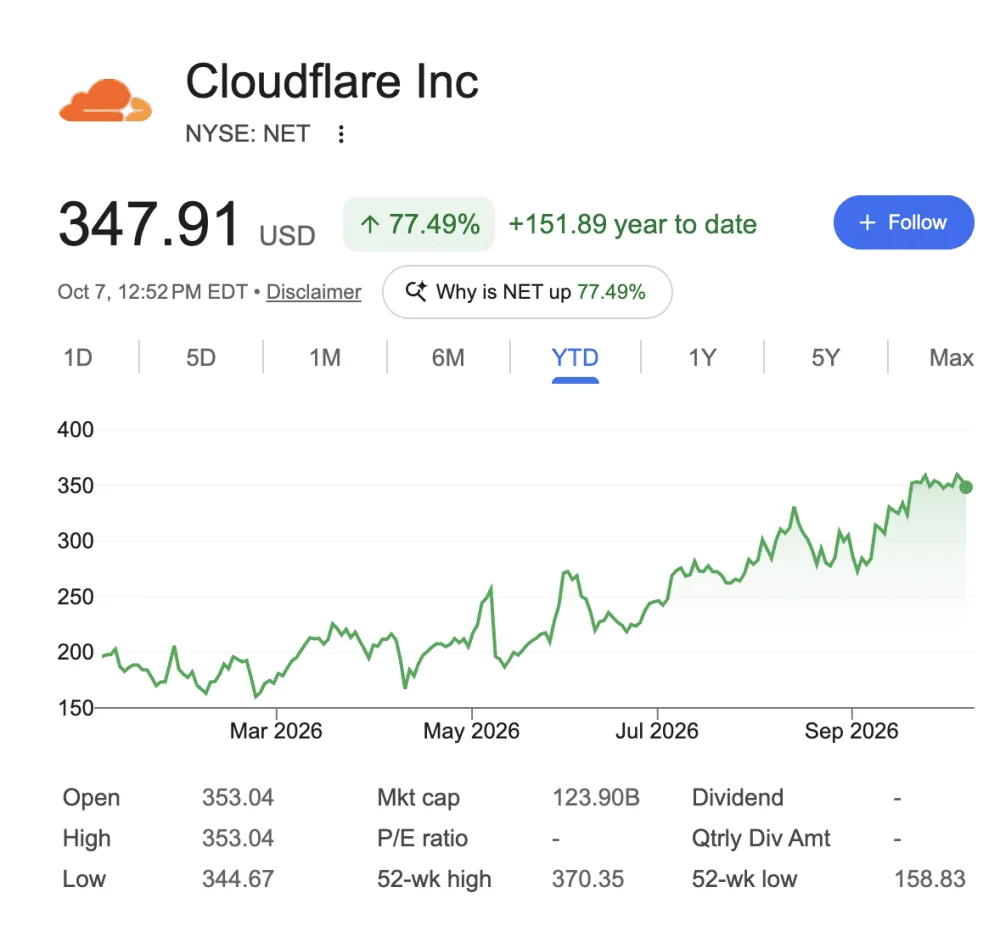The height and width of the screenshot is (949, 1000).
Task: Open the Disclaimer link
Action: (314, 292)
